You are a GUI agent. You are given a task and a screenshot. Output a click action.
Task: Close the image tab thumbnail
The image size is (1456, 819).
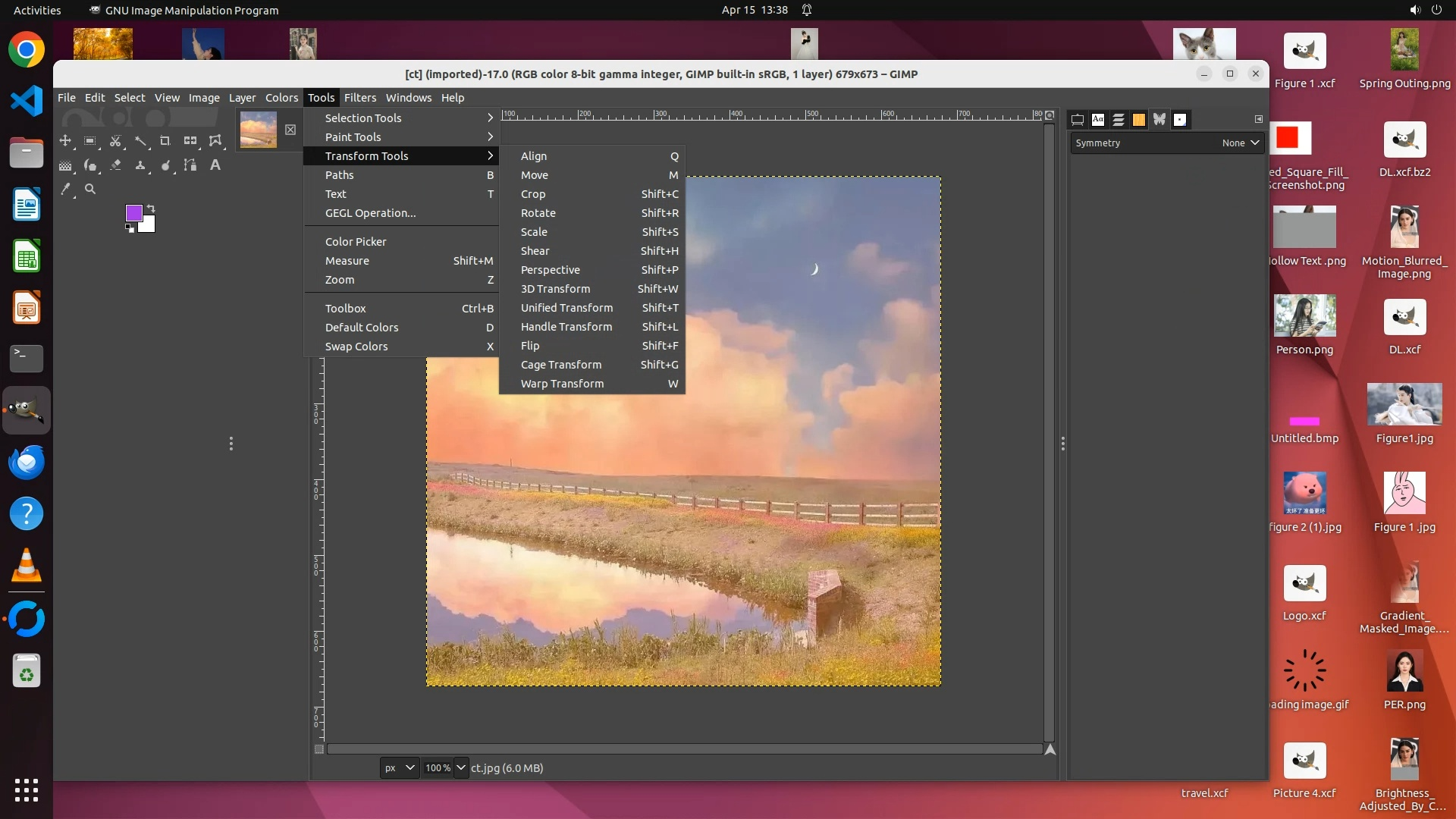290,130
